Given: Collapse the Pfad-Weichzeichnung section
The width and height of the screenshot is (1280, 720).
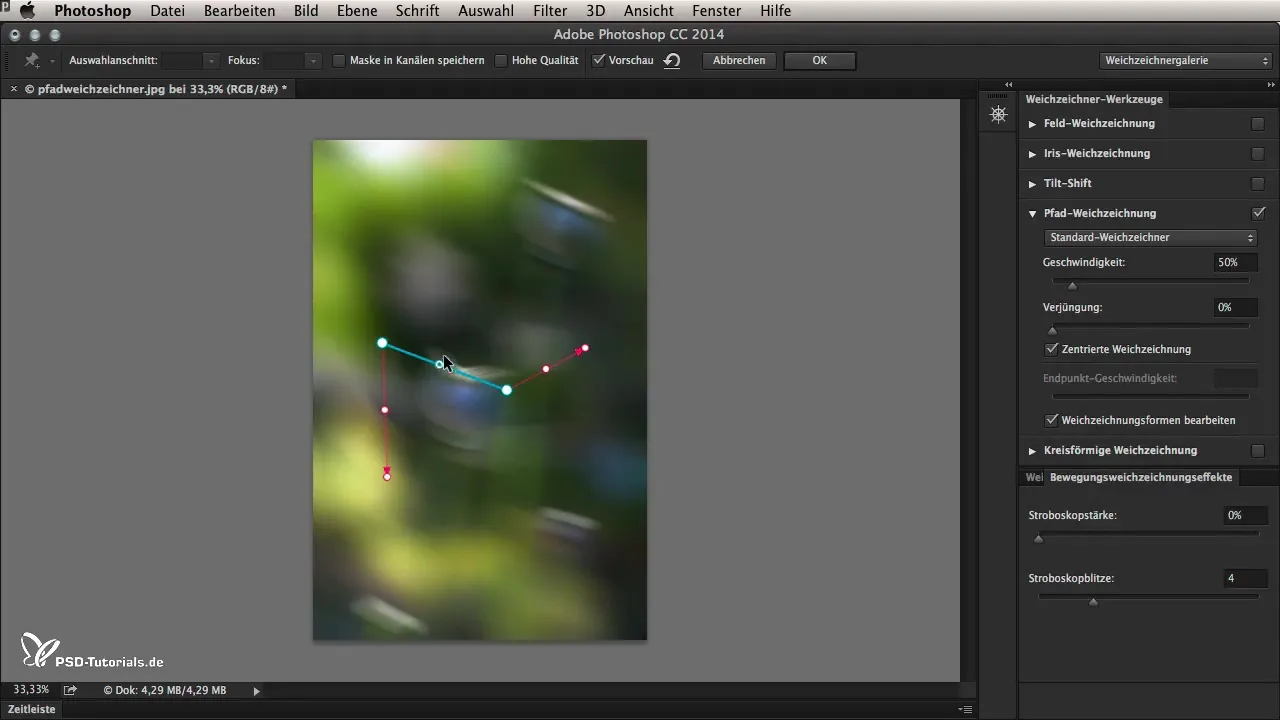Looking at the screenshot, I should 1033,214.
